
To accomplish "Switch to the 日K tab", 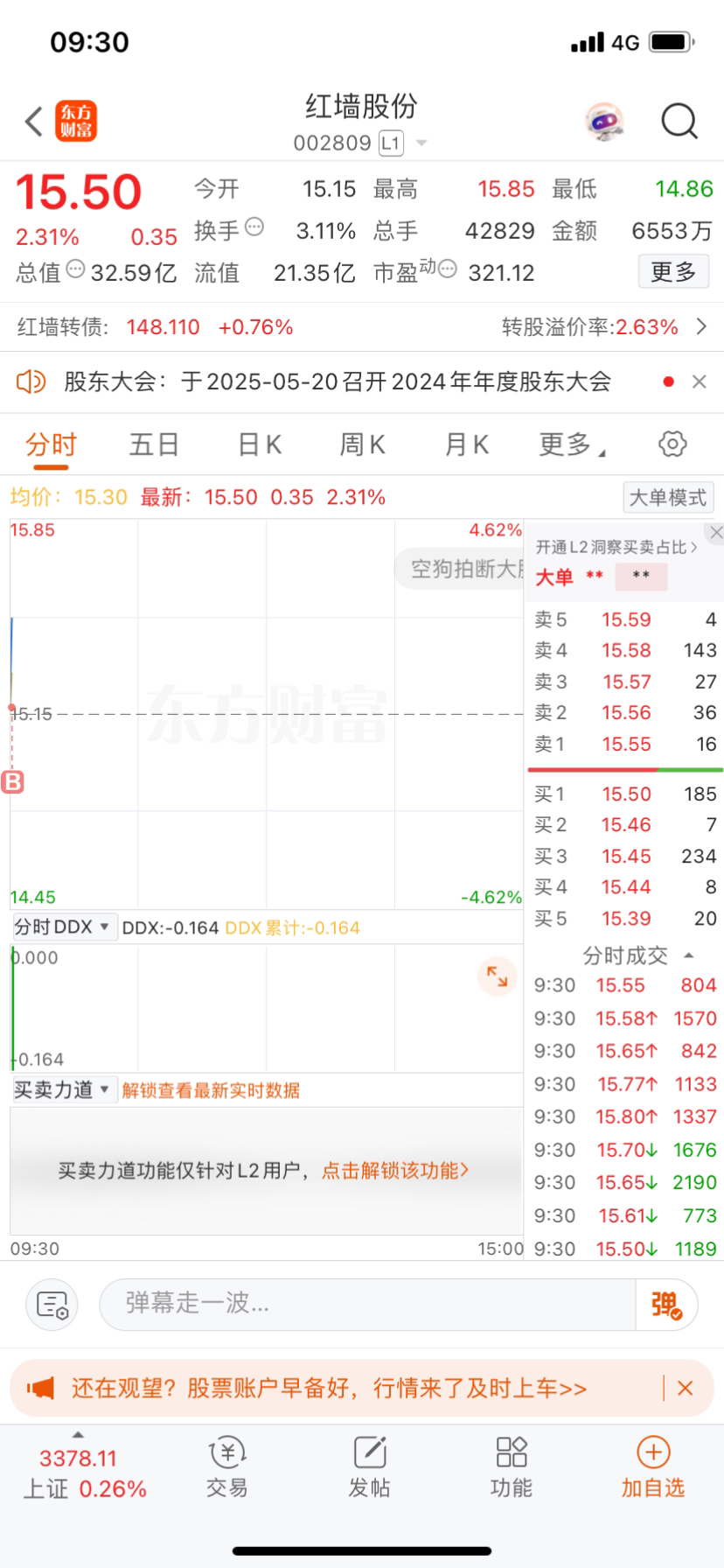I will pyautogui.click(x=260, y=444).
